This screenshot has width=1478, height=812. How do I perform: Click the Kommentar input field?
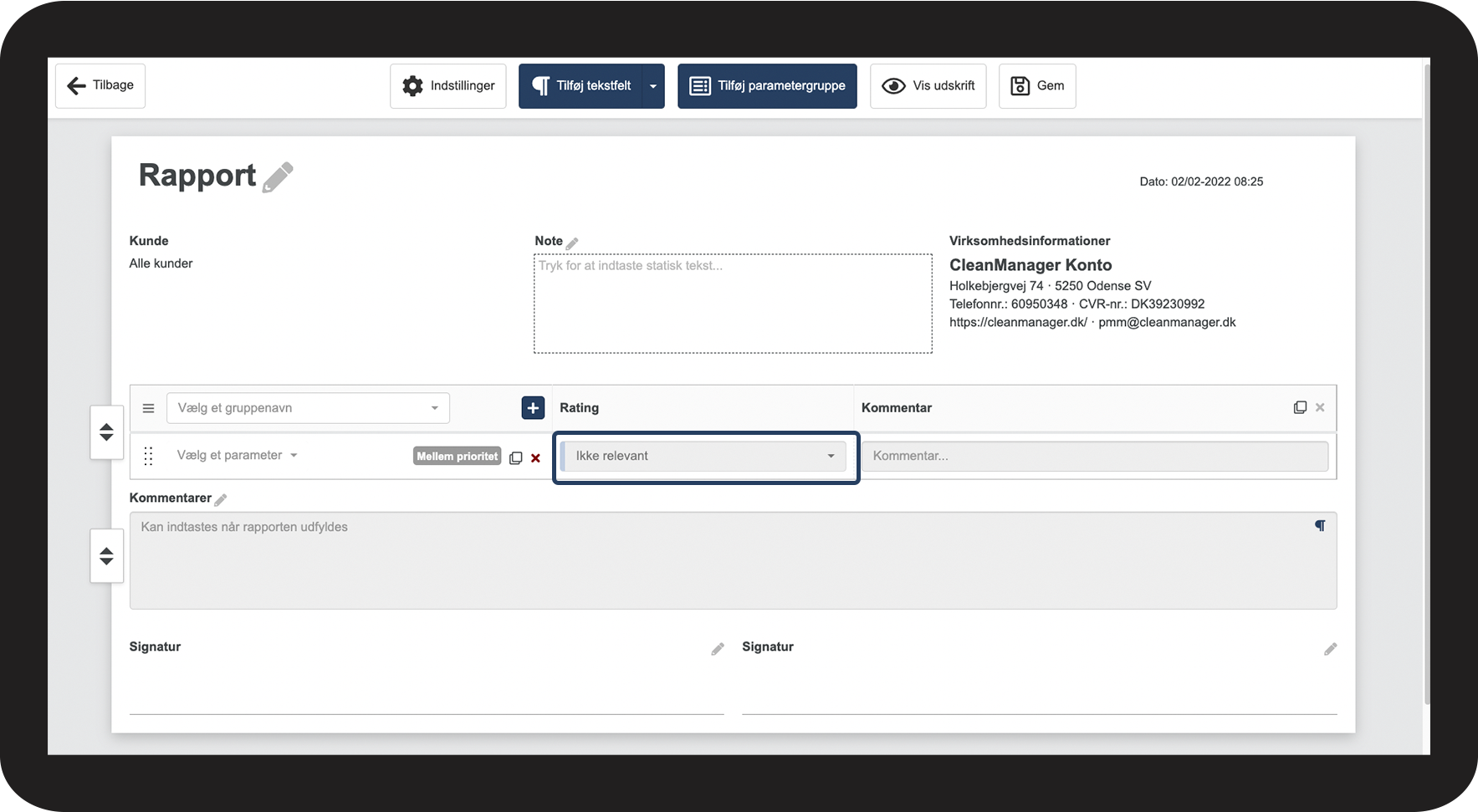(x=1095, y=456)
